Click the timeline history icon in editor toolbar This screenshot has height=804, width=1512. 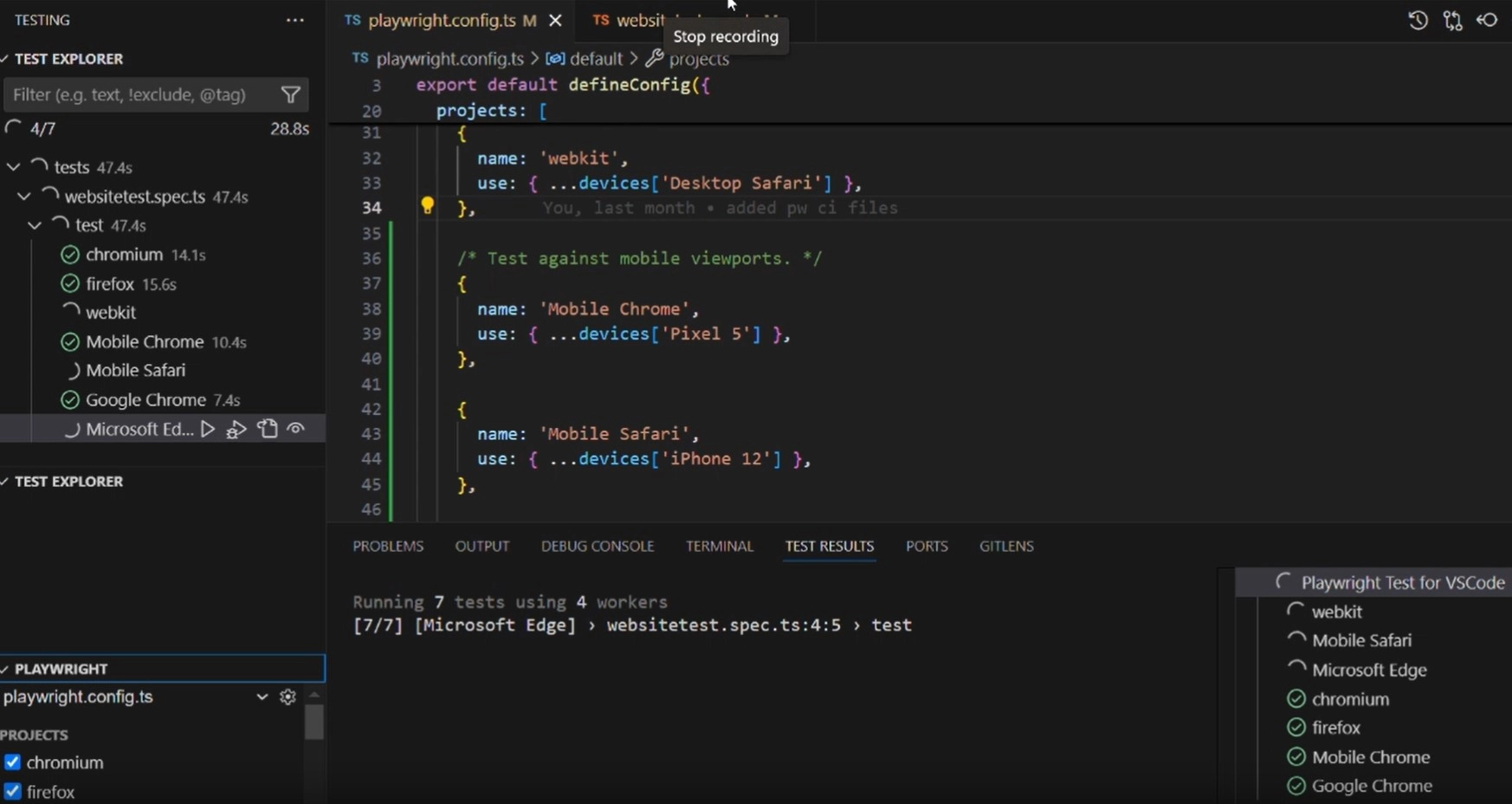(x=1418, y=20)
